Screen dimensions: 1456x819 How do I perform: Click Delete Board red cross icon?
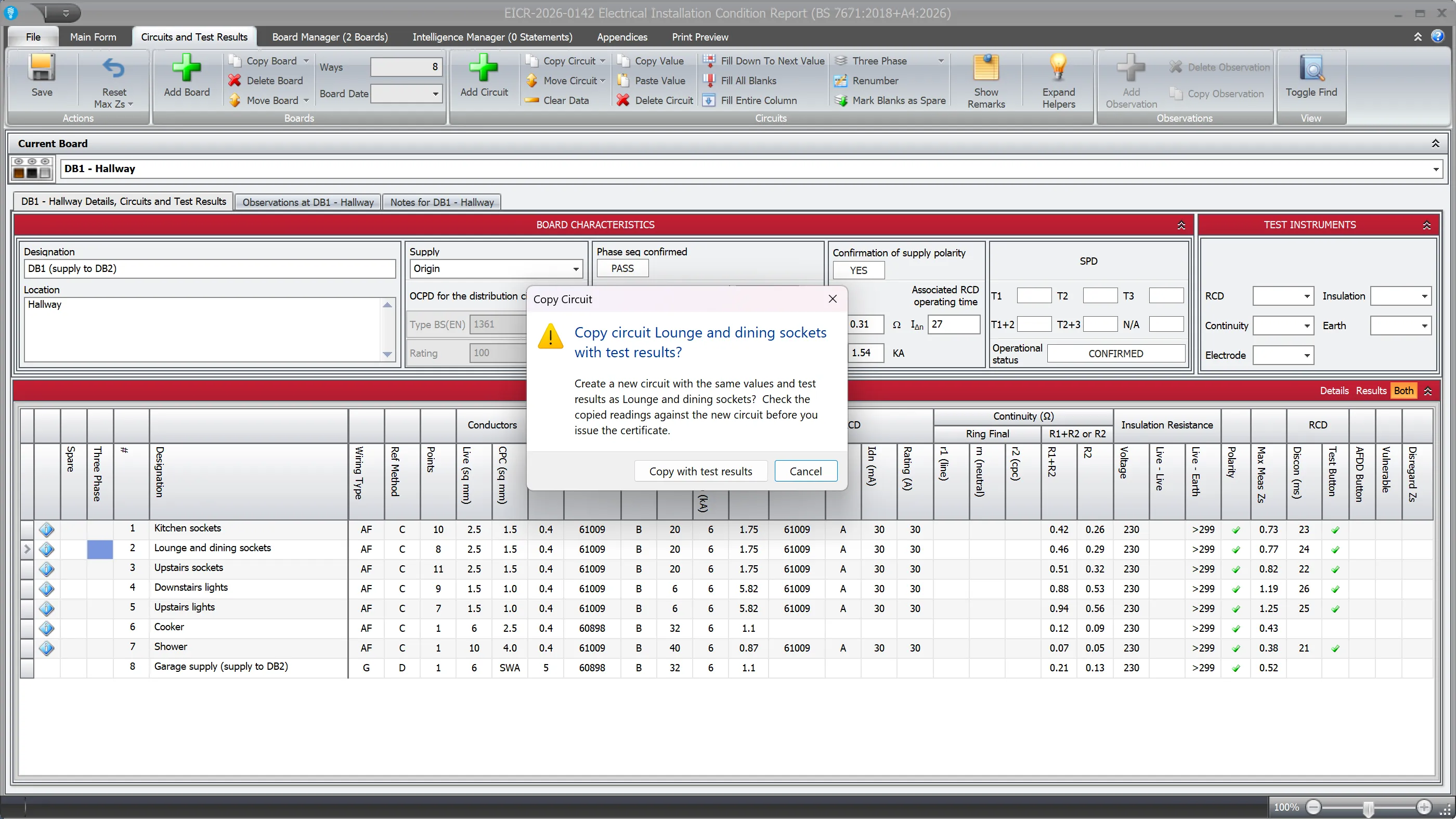[x=235, y=80]
